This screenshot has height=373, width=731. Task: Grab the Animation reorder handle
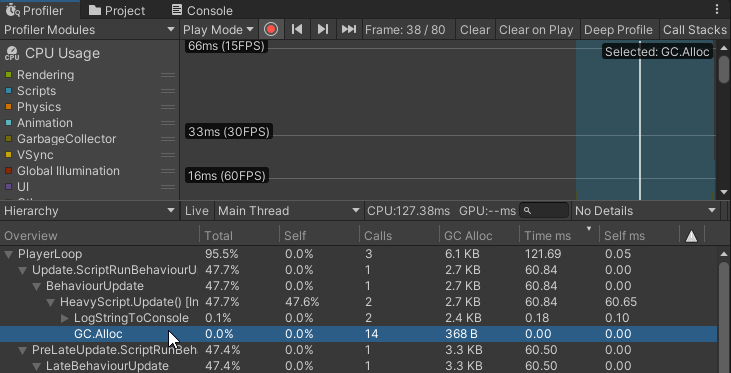click(x=168, y=123)
